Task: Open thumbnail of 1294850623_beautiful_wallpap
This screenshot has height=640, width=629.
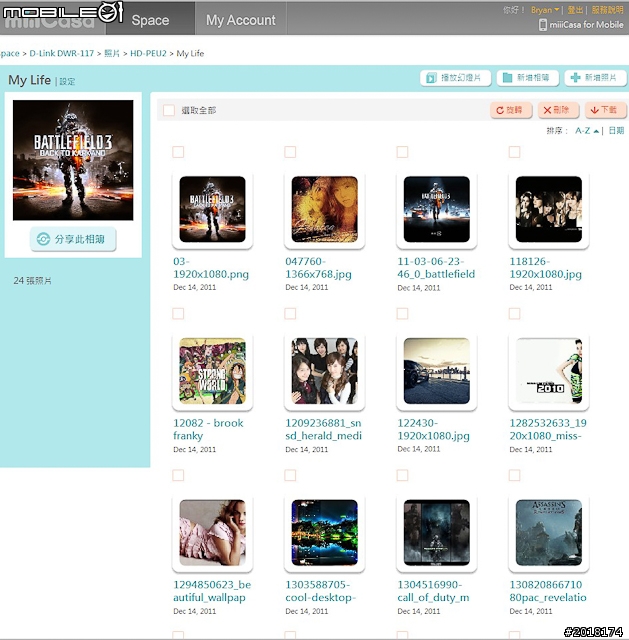Action: [213, 533]
